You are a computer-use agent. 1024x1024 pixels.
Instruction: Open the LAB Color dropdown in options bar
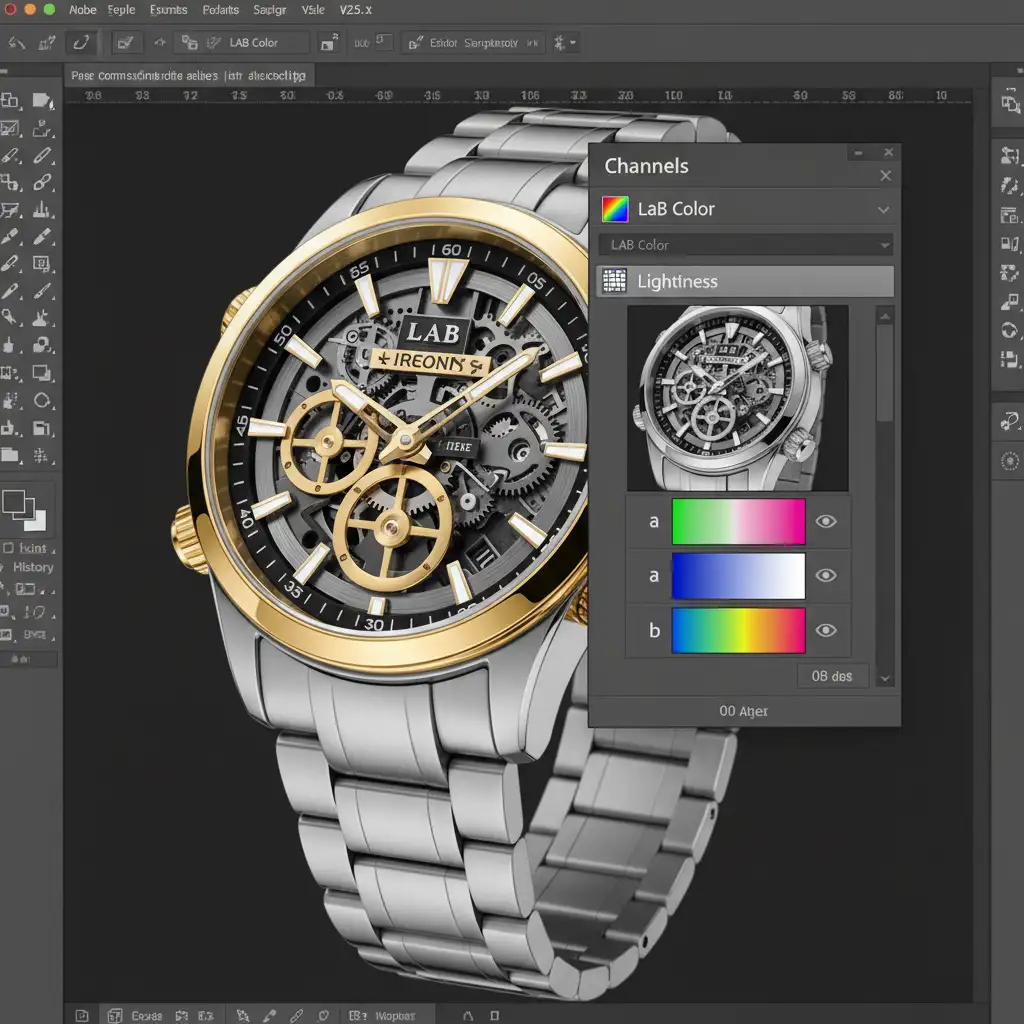(x=254, y=43)
